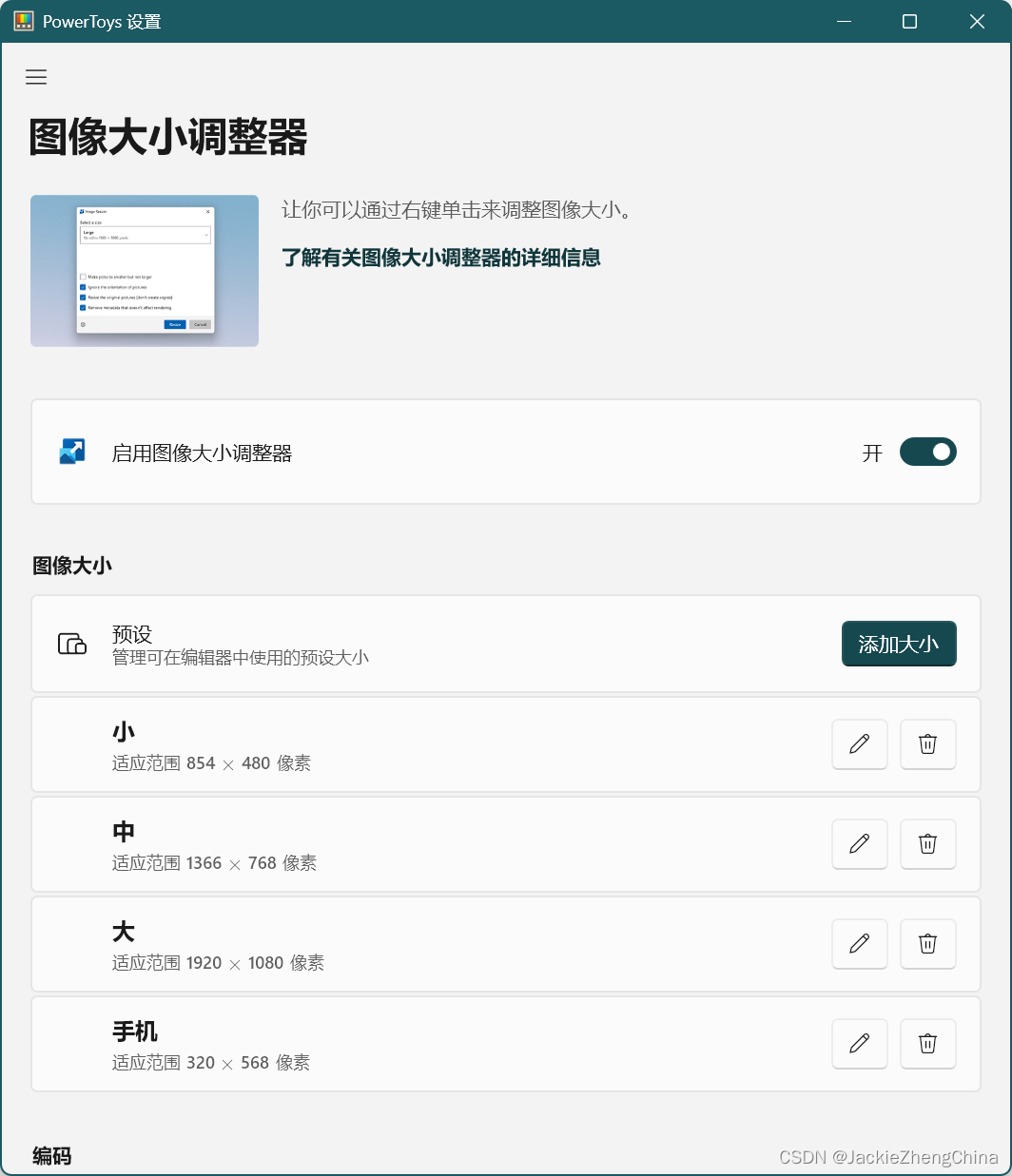This screenshot has height=1176, width=1012.
Task: Click the 编码 section heading
Action: tap(52, 1156)
